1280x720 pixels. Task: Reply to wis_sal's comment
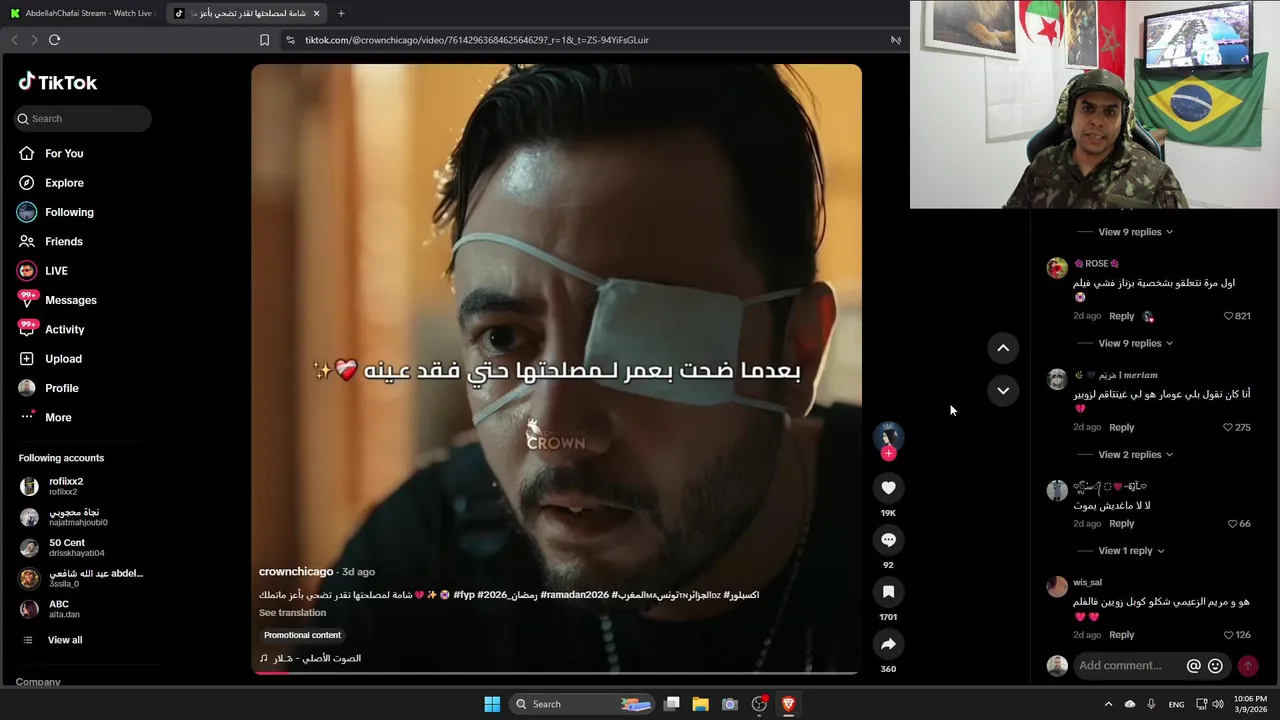(1121, 635)
